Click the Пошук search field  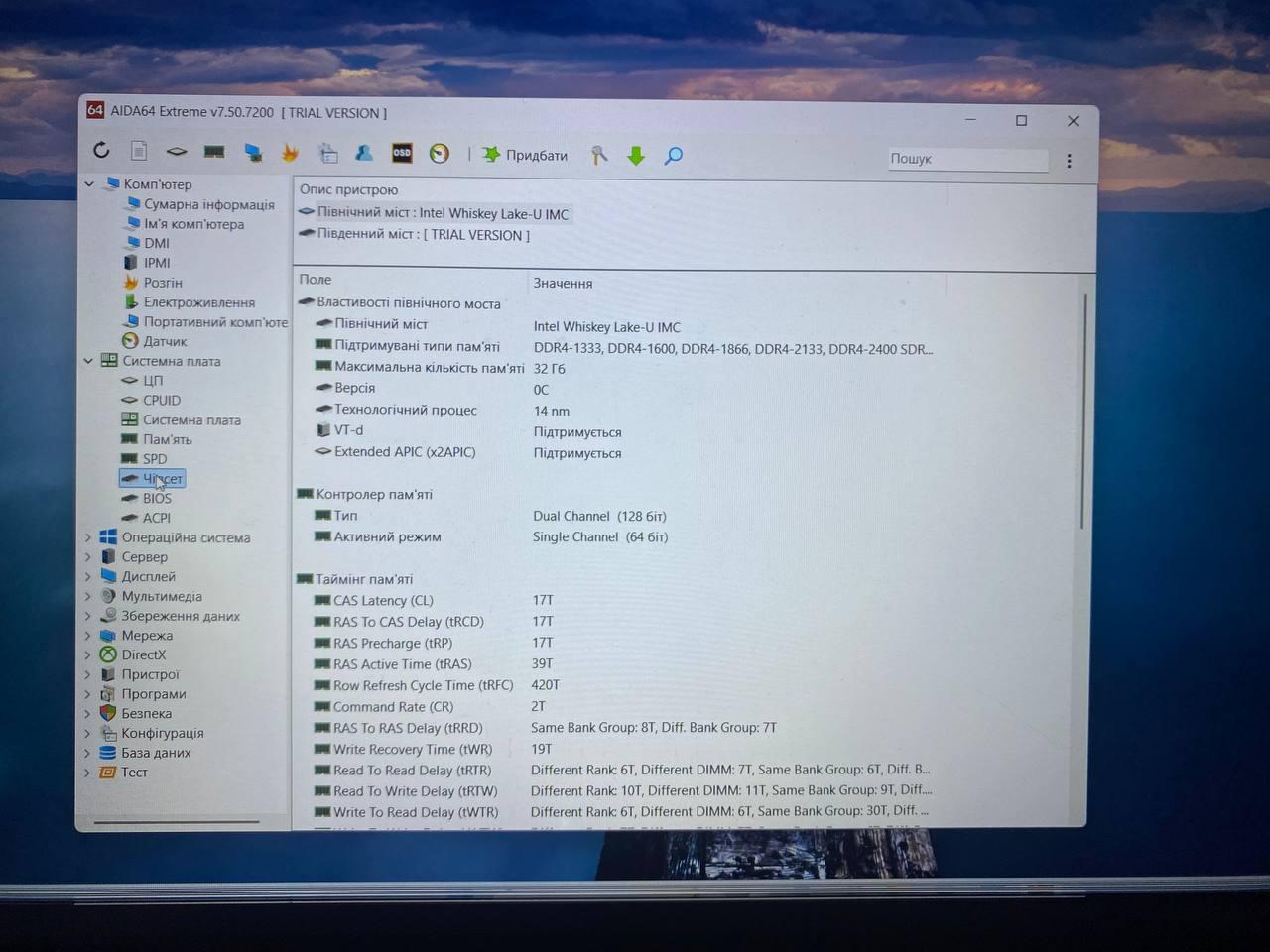[967, 159]
